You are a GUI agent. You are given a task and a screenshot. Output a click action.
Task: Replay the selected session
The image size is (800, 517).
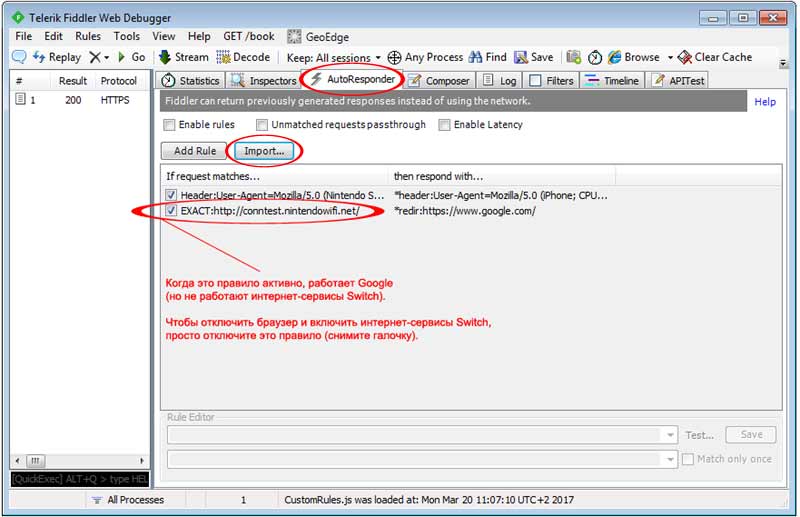point(57,57)
